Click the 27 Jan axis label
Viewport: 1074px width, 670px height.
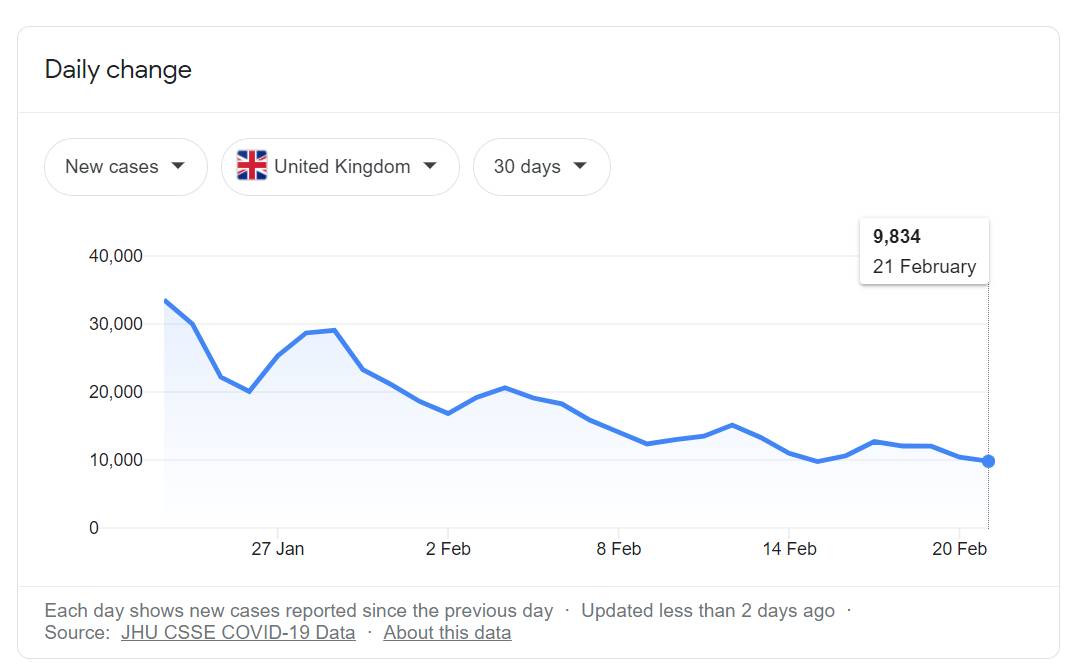pyautogui.click(x=278, y=549)
